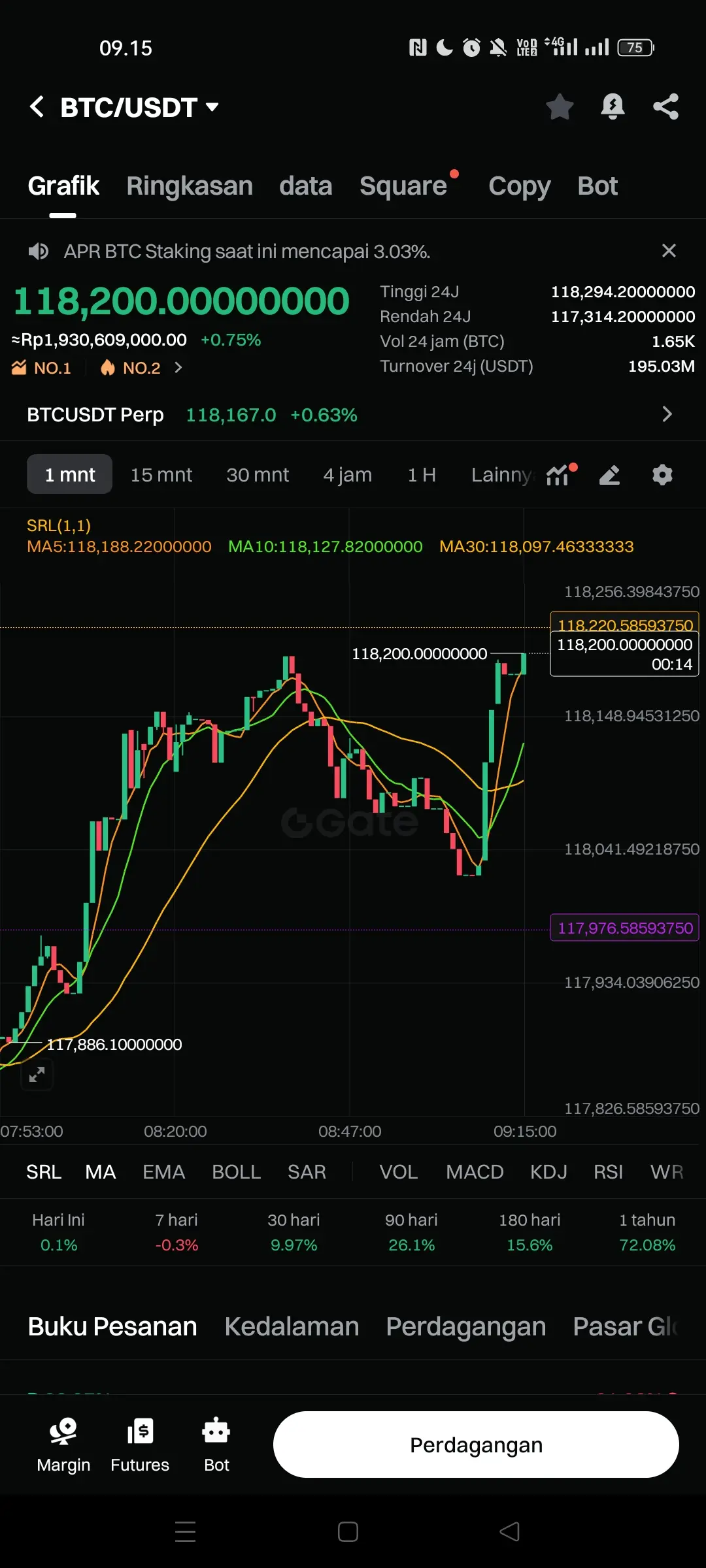The image size is (706, 1568).
Task: Select the Buku Pesanan tab
Action: coord(112,1327)
